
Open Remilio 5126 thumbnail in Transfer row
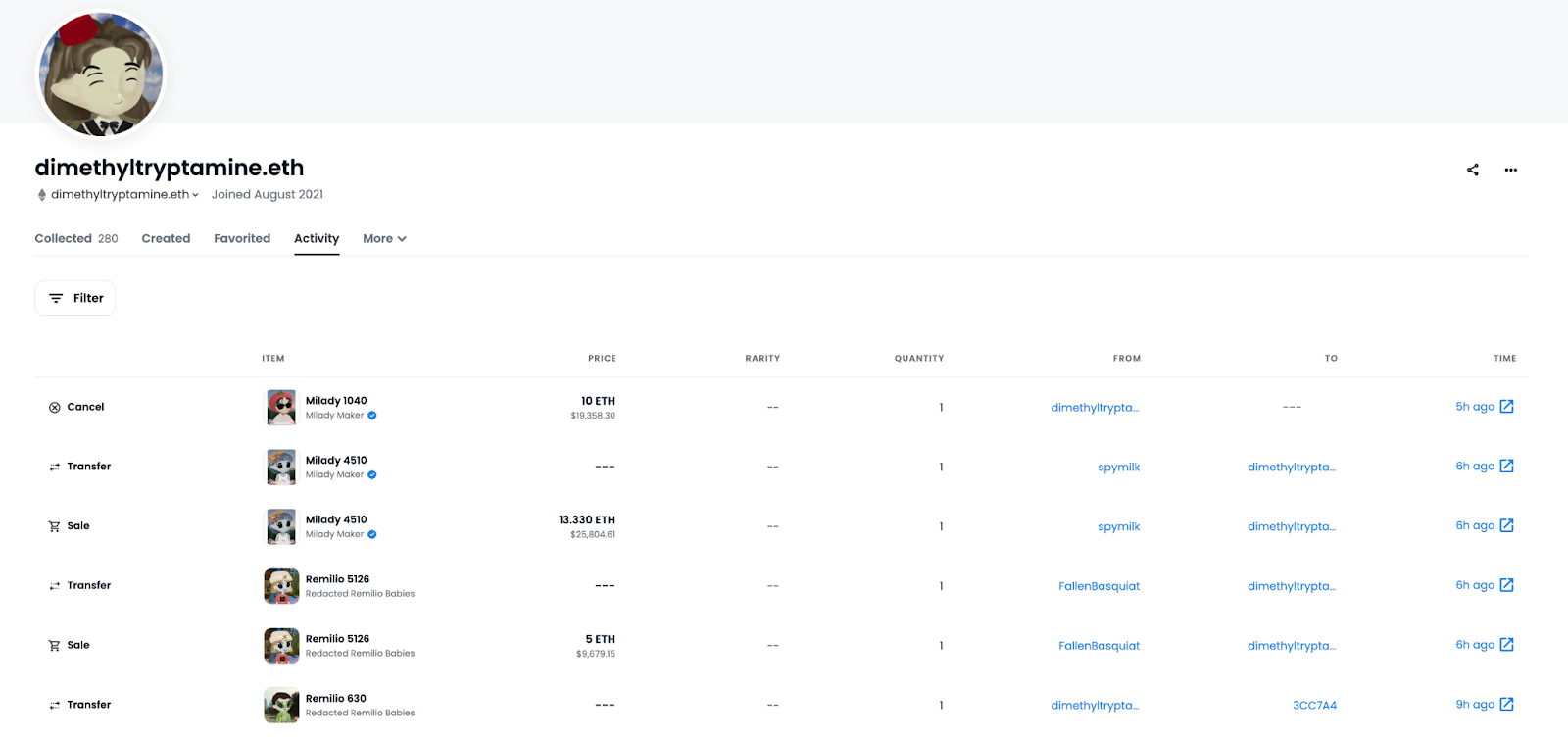tap(281, 586)
